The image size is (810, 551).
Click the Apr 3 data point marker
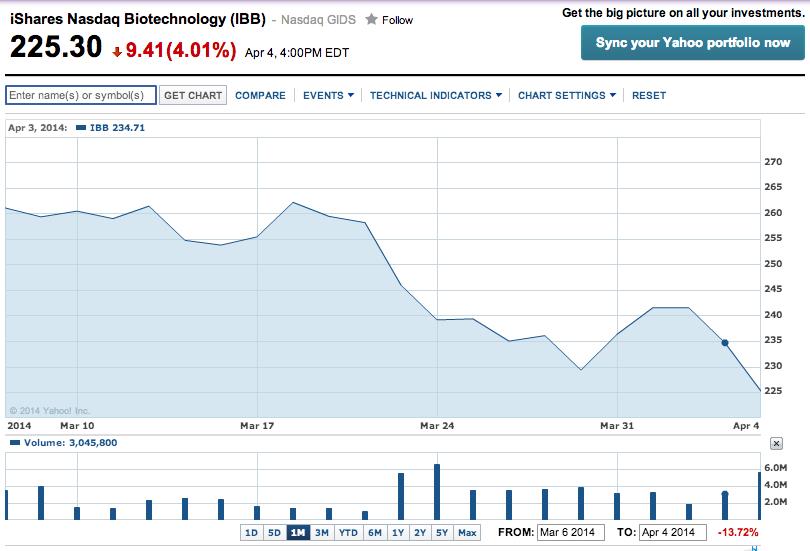pyautogui.click(x=725, y=343)
